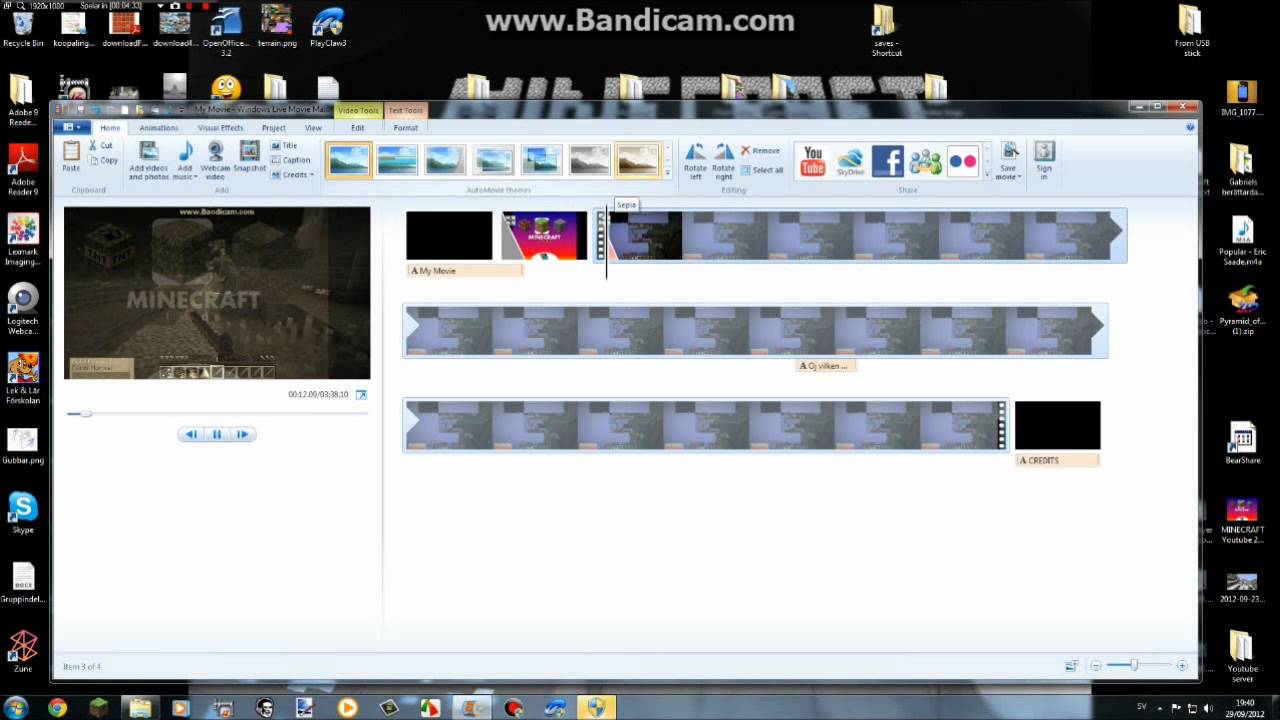Go to the previous frame
Screen dimensions: 1280x720
coord(191,434)
